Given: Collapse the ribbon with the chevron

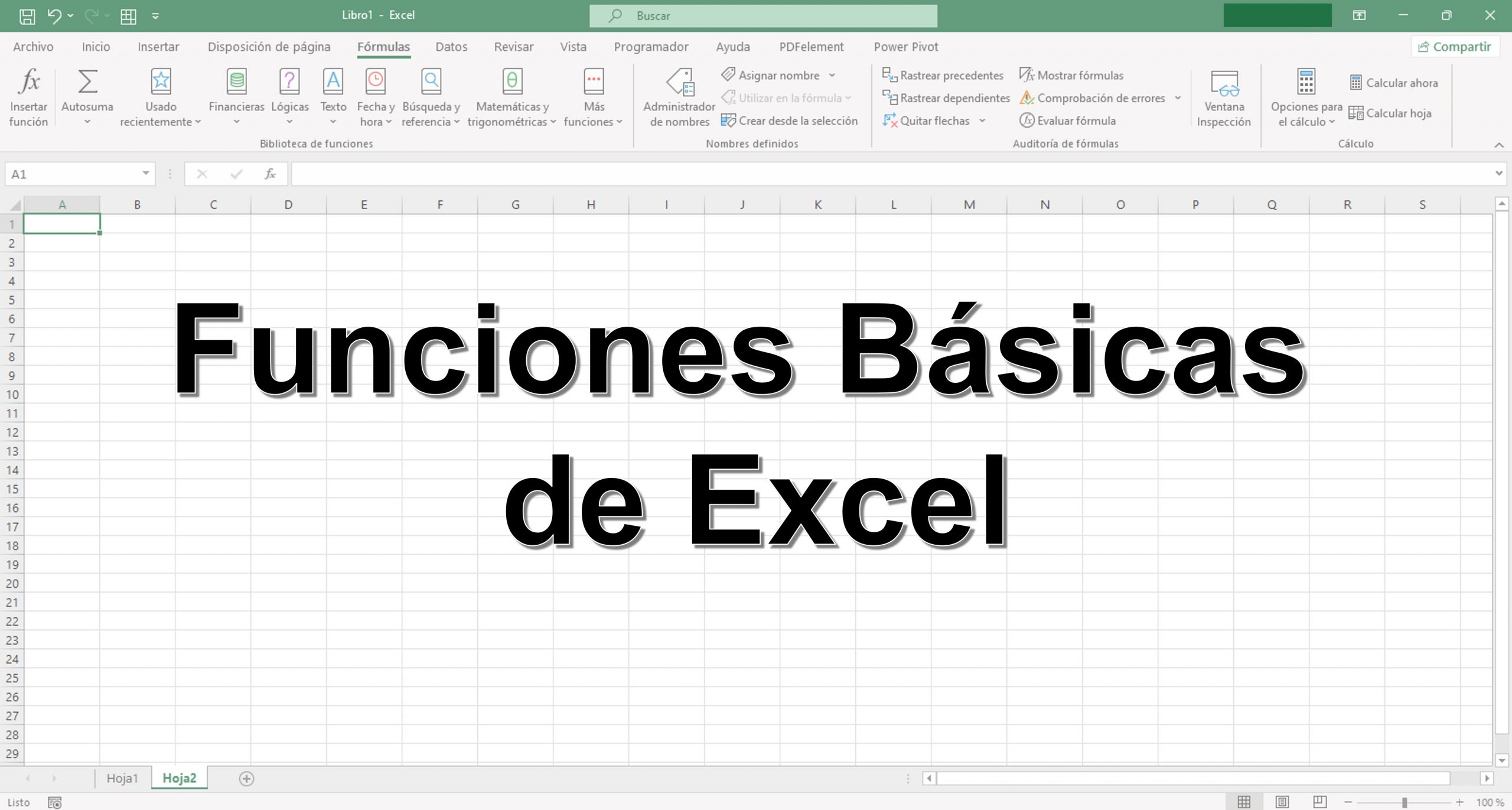Looking at the screenshot, I should pyautogui.click(x=1499, y=145).
